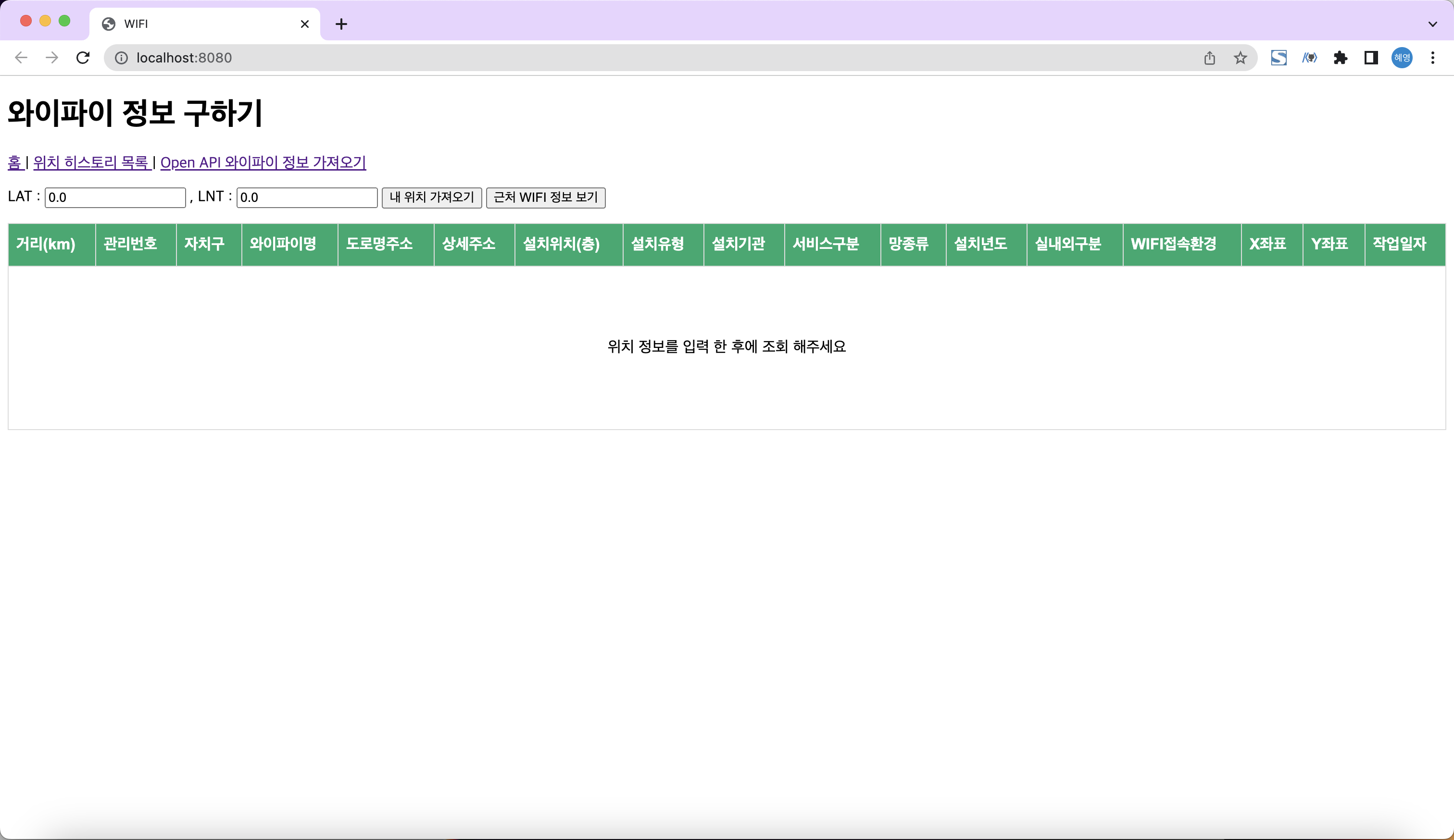Click the site info icon in address bar
This screenshot has height=840, width=1454.
122,57
